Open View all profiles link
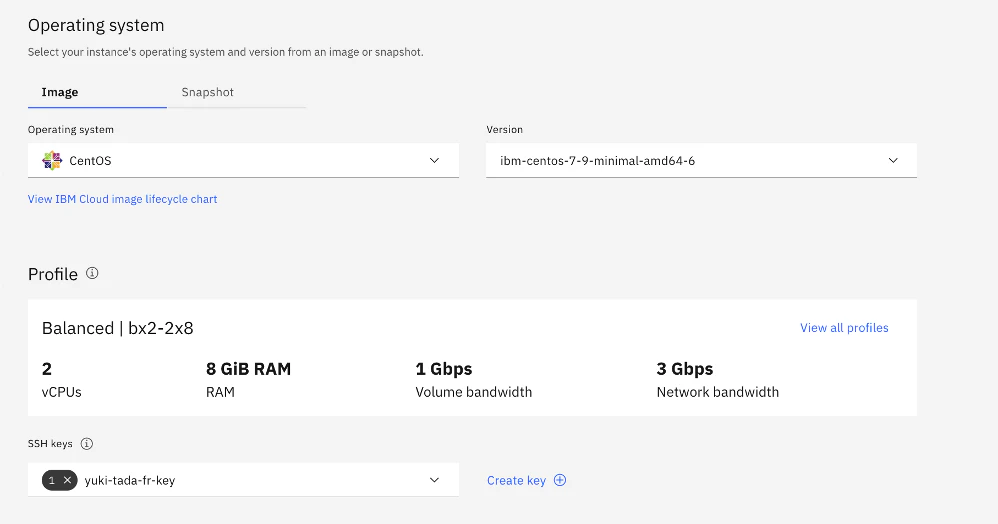The height and width of the screenshot is (524, 998). tap(844, 328)
